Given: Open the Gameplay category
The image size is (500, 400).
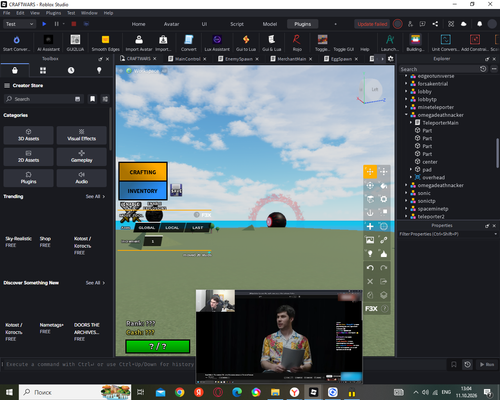Looking at the screenshot, I should [x=81, y=157].
